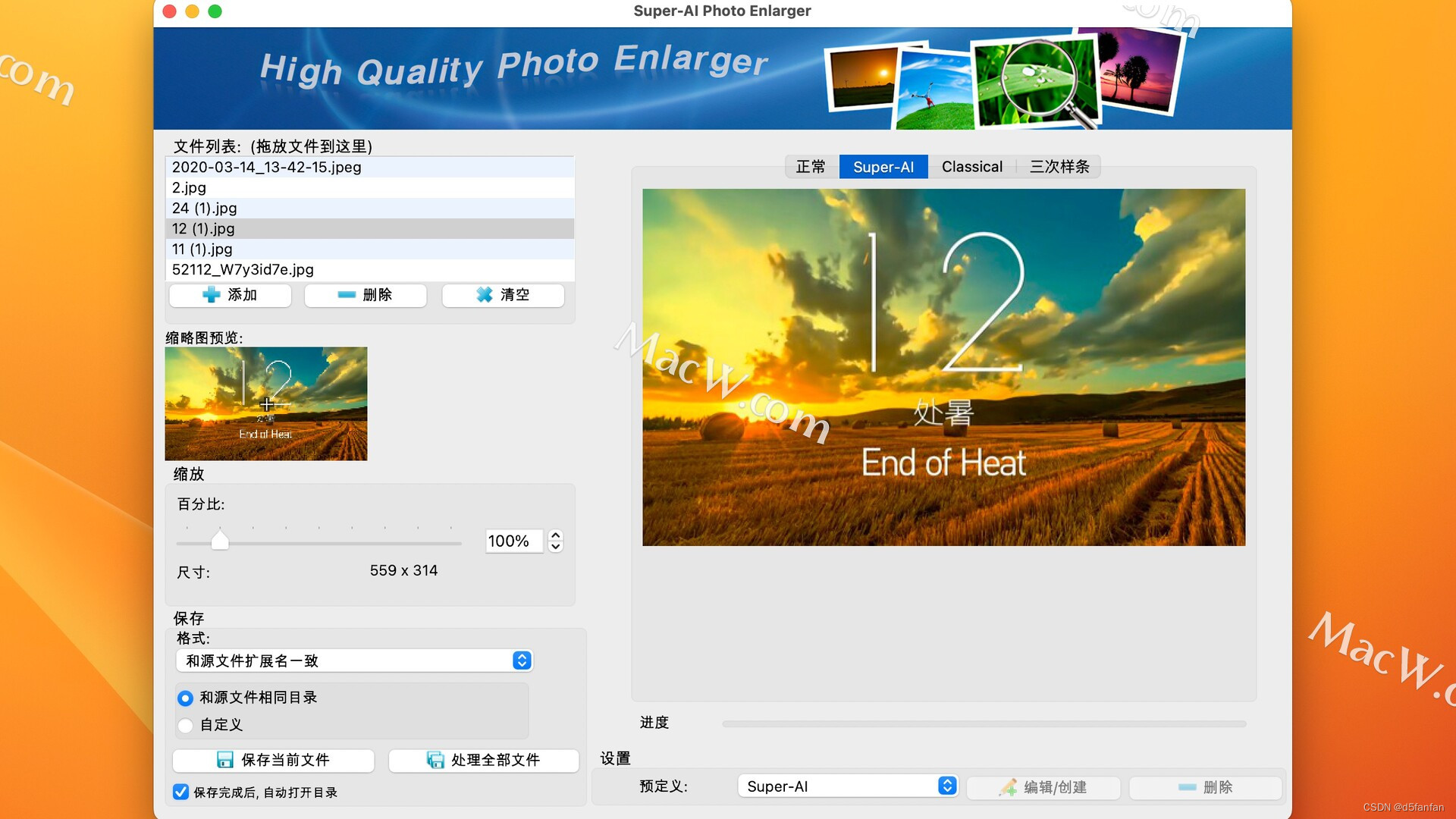The height and width of the screenshot is (819, 1456).
Task: Switch to the Classical tab
Action: [x=971, y=167]
